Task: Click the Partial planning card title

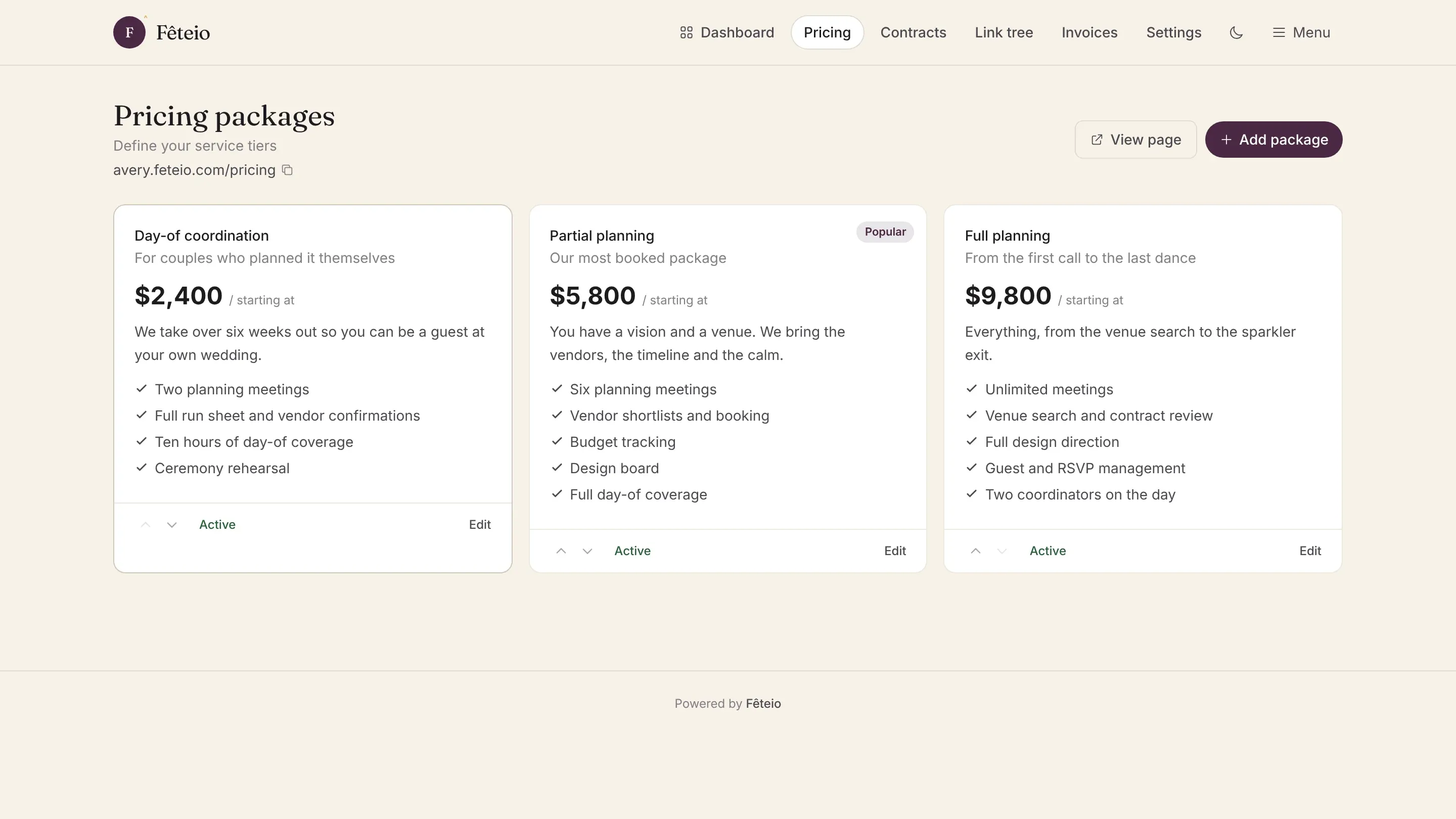Action: tap(602, 236)
